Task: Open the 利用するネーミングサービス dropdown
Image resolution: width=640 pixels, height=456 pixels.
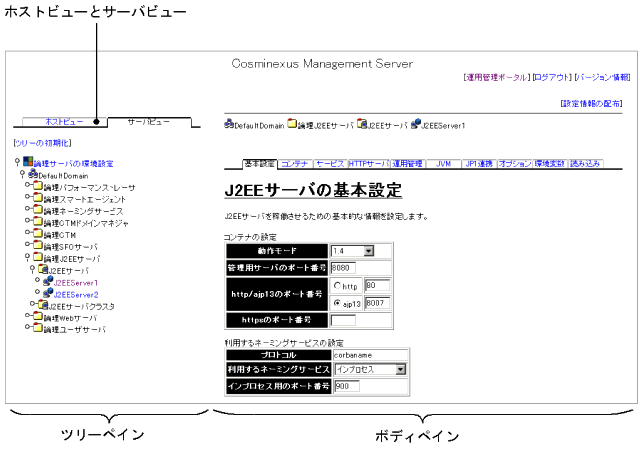Action: (371, 369)
